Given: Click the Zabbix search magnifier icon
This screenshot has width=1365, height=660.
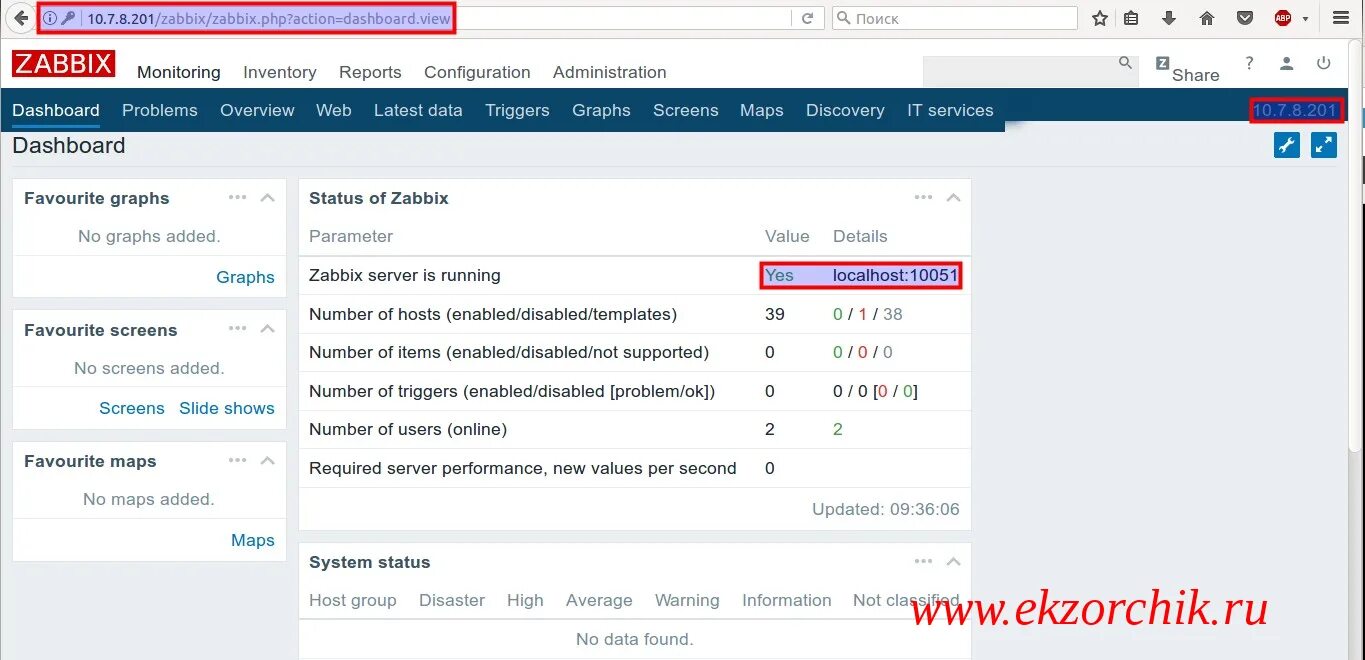Looking at the screenshot, I should click(1125, 63).
